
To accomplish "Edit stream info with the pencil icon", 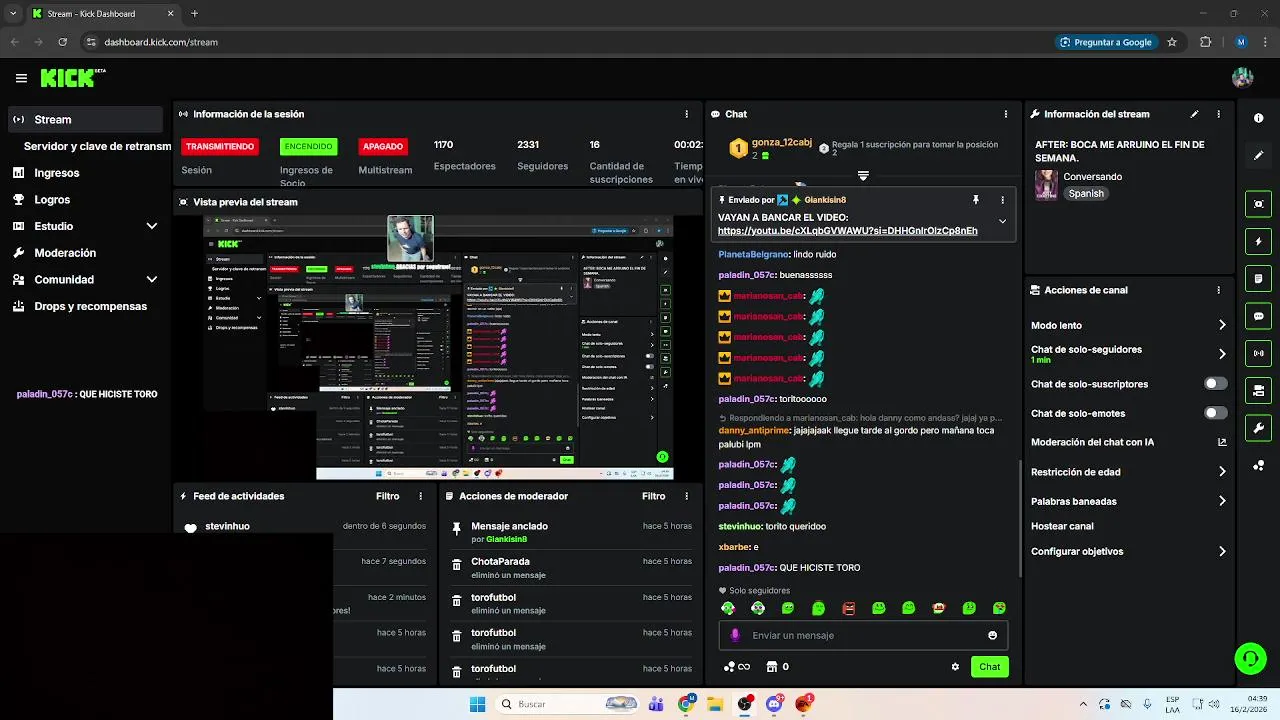I will [1194, 114].
